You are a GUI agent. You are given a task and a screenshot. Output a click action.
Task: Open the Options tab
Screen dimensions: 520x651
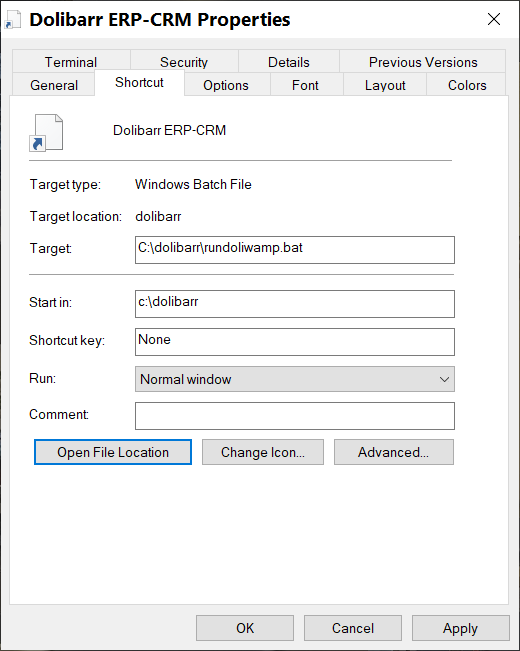226,85
